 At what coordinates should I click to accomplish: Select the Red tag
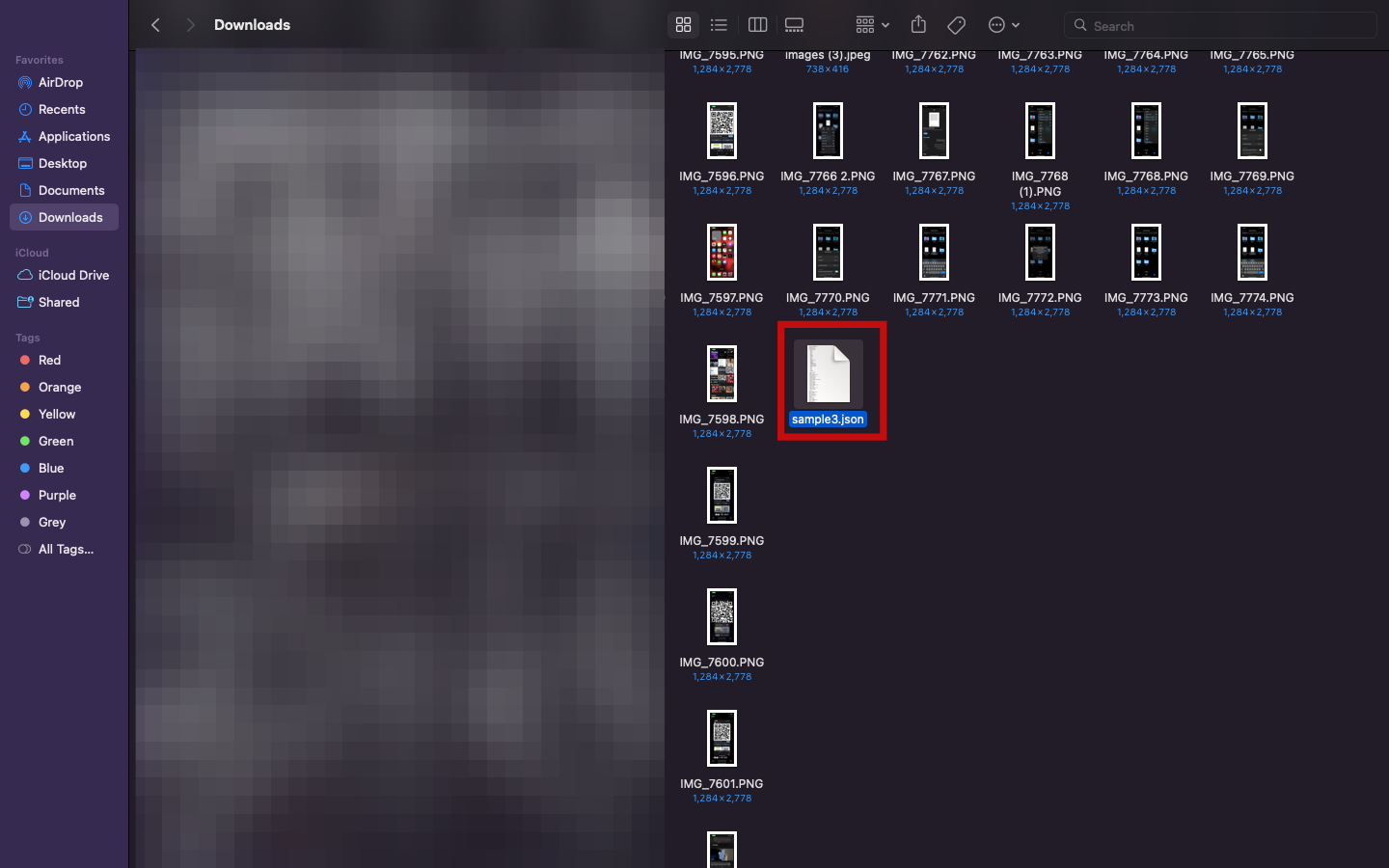(x=49, y=361)
